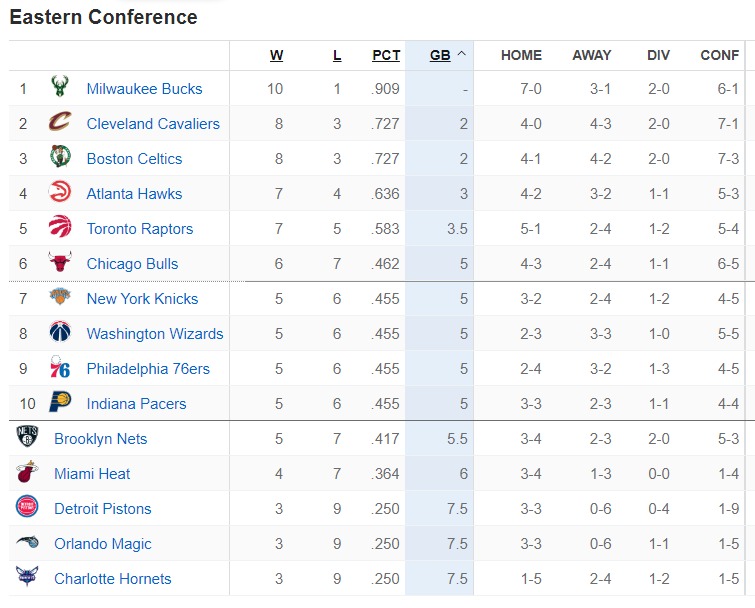
Task: Open the Washington Wizards team link
Action: click(155, 334)
